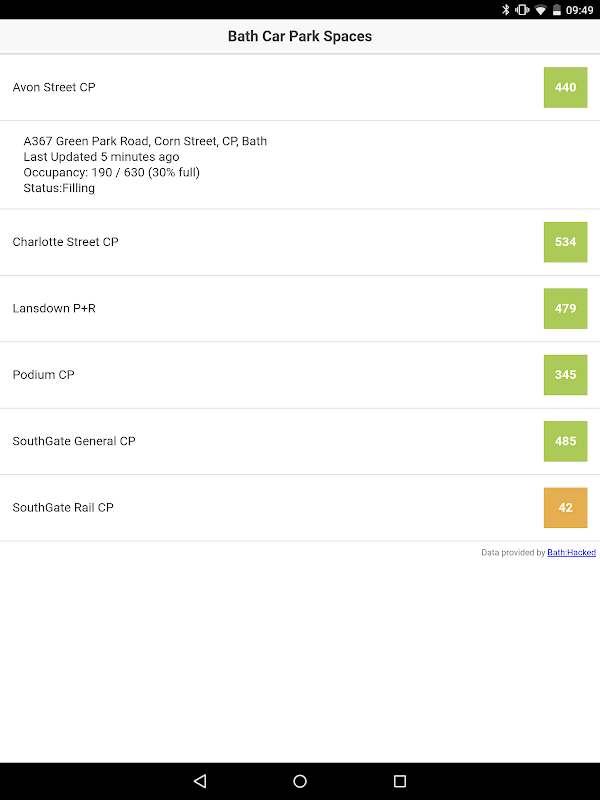600x800 pixels.
Task: Open the Bath:Hacked data provider link
Action: [x=571, y=553]
